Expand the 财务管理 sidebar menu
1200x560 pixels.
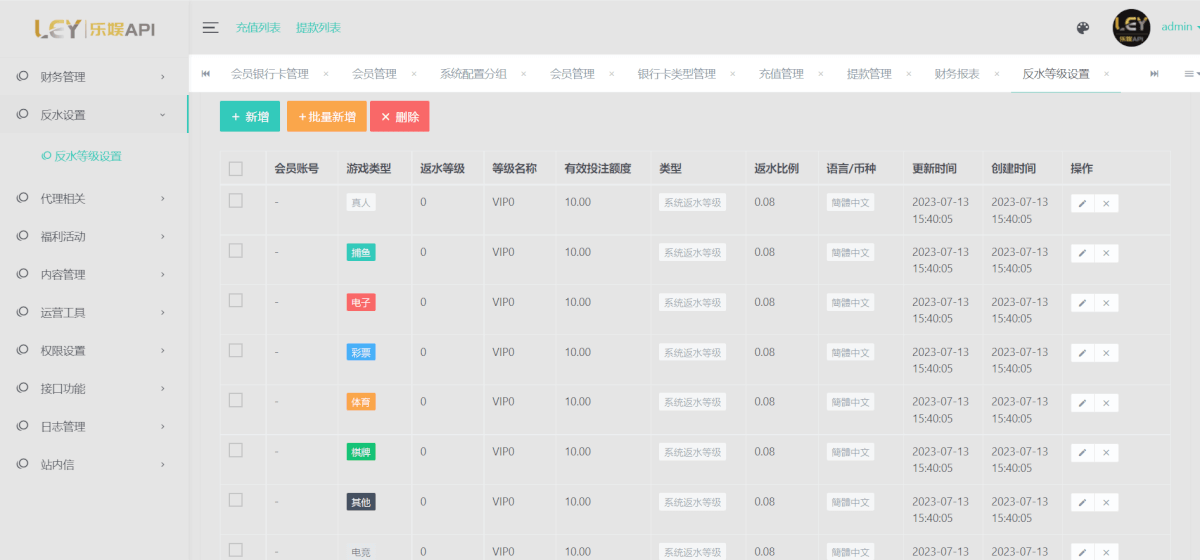pyautogui.click(x=92, y=77)
